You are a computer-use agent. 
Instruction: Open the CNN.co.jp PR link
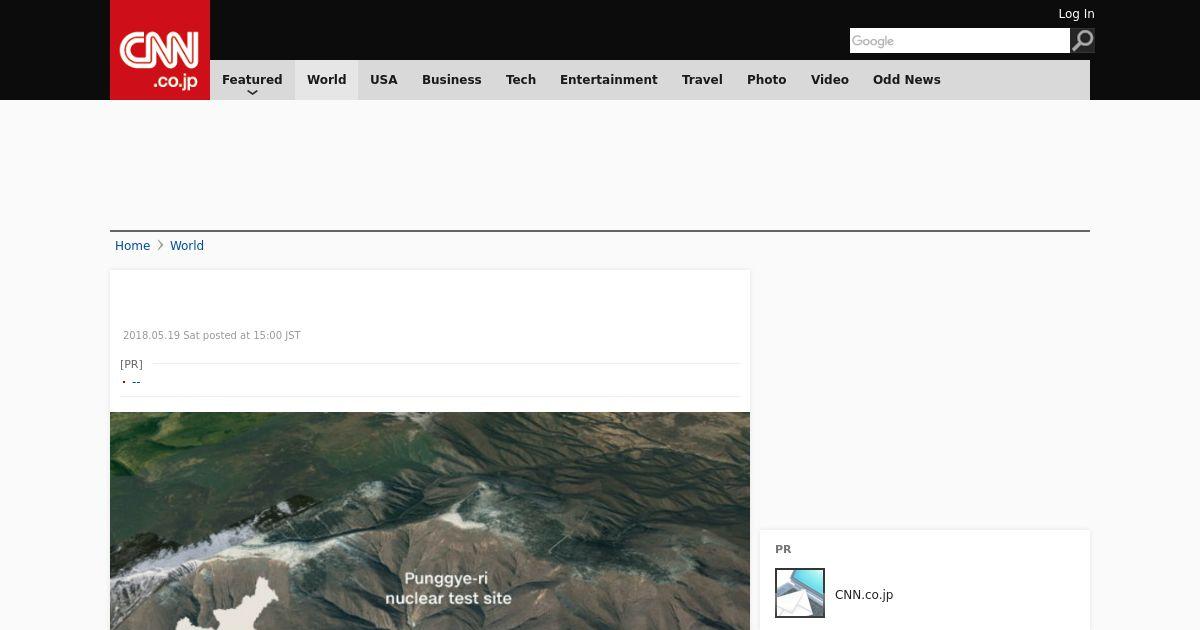coord(864,595)
